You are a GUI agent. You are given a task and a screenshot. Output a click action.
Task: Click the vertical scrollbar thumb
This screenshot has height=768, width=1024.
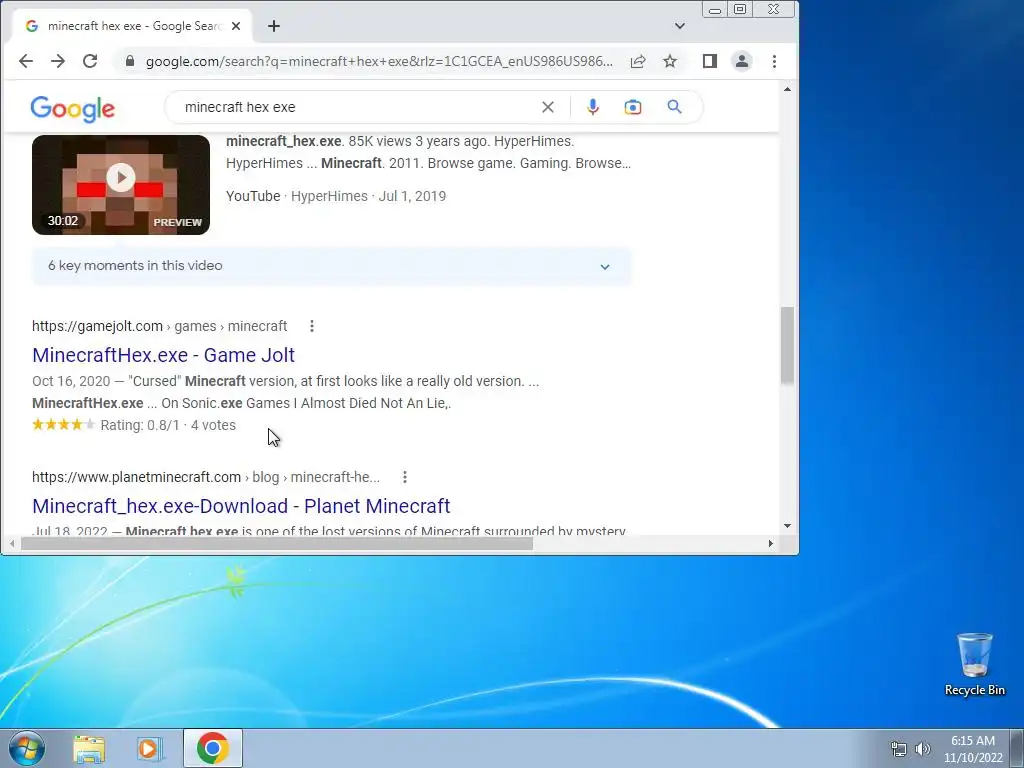click(787, 345)
